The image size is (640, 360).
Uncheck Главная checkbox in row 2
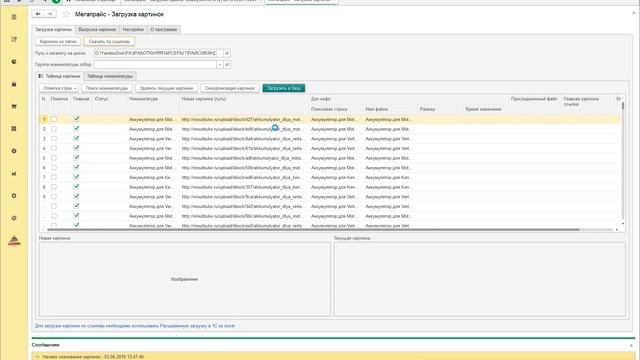76,129
